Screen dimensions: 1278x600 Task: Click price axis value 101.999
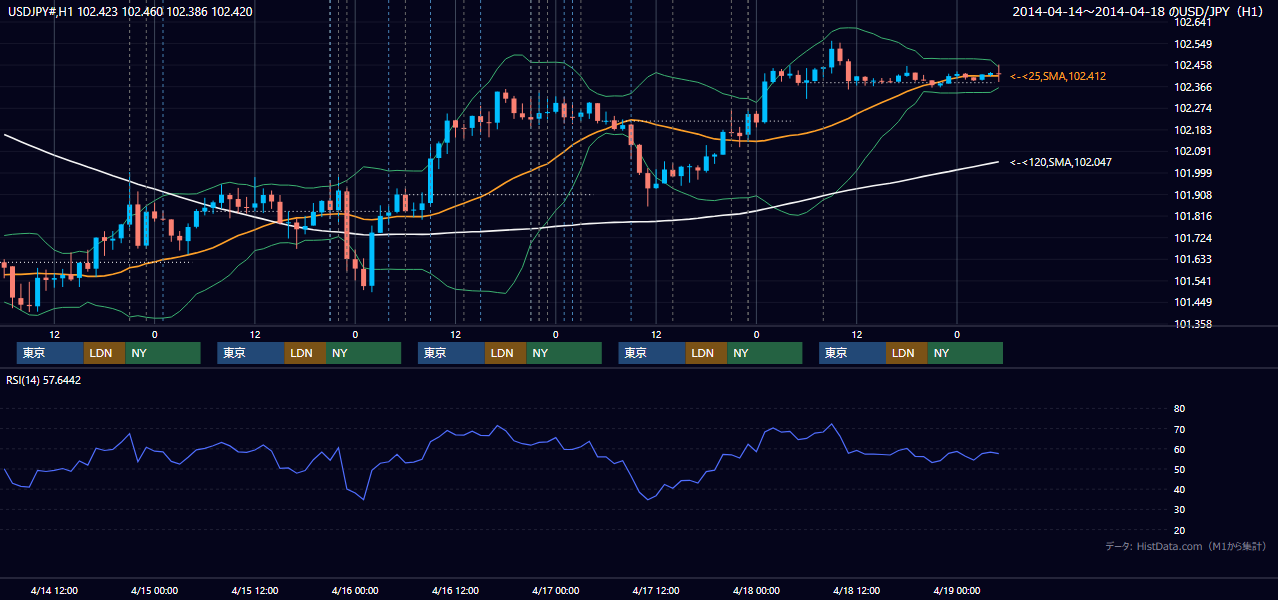(1193, 173)
